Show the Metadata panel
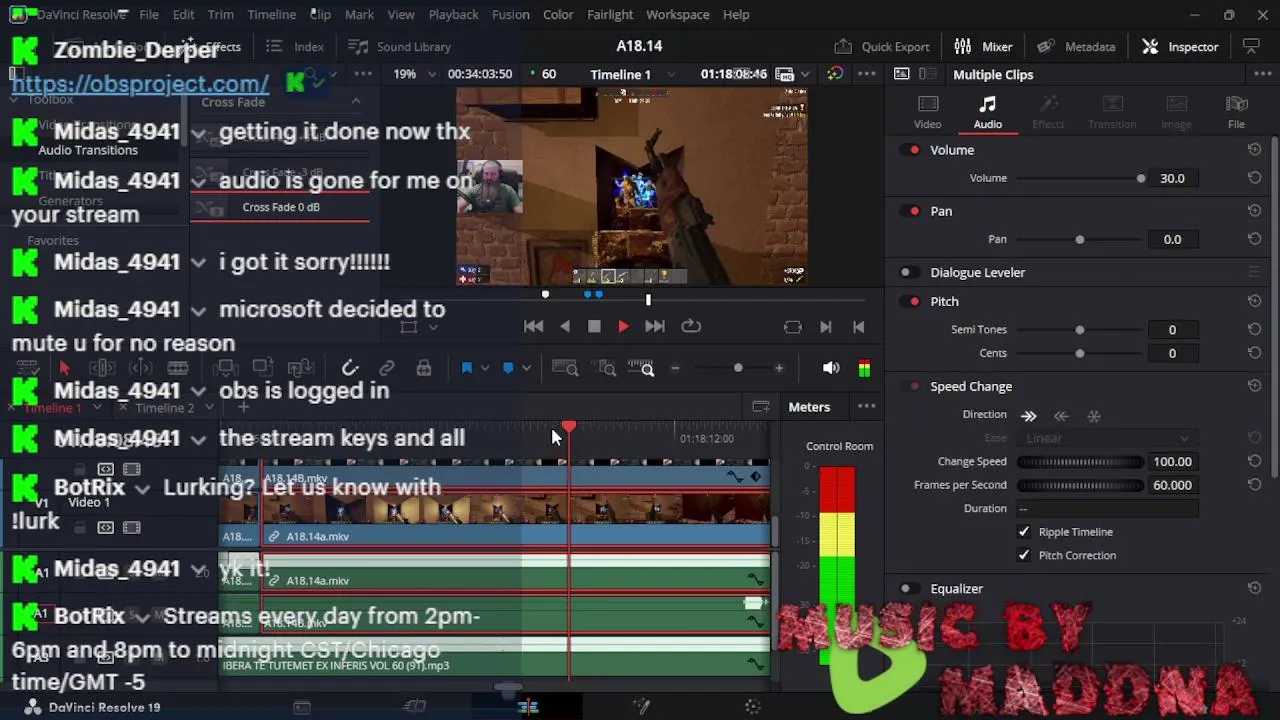The width and height of the screenshot is (1280, 720). click(1076, 46)
